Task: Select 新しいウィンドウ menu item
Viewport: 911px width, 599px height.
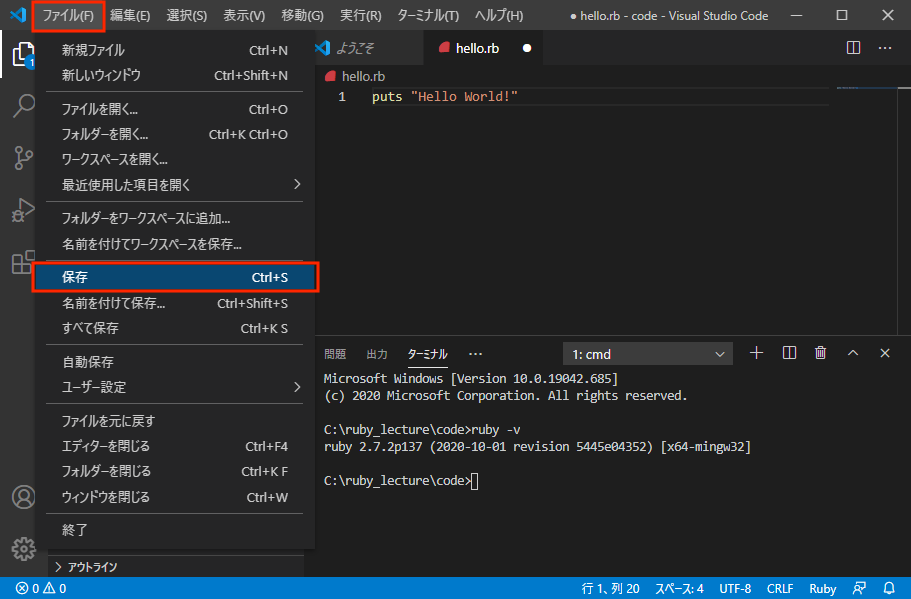Action: point(174,75)
